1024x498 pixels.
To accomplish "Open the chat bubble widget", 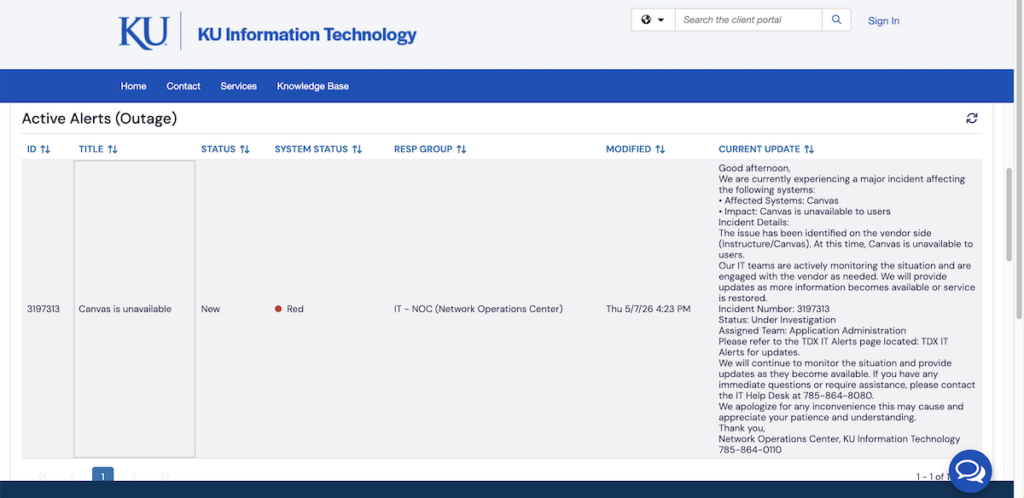I will [x=970, y=471].
